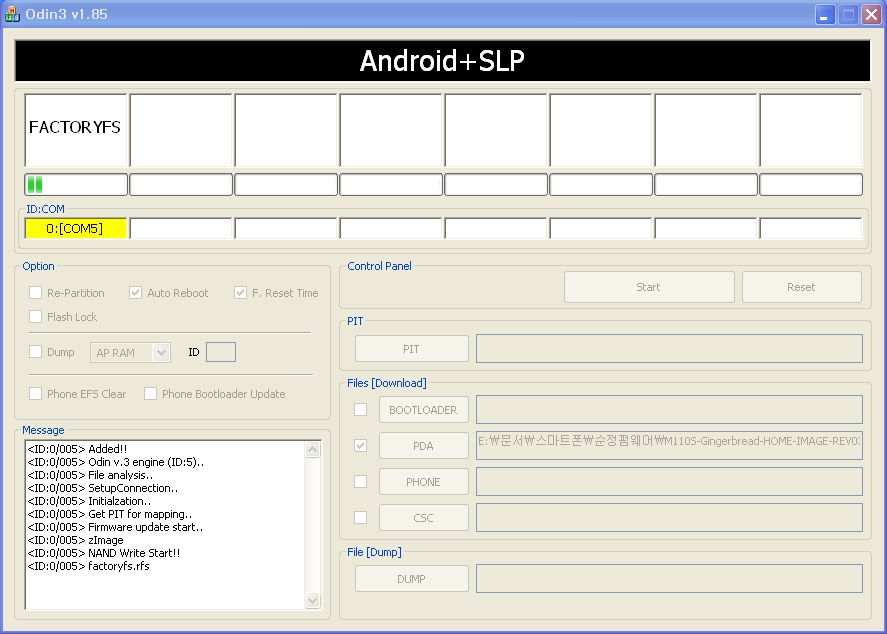Toggle the Re-Partition checkbox
887x634 pixels.
tap(36, 293)
